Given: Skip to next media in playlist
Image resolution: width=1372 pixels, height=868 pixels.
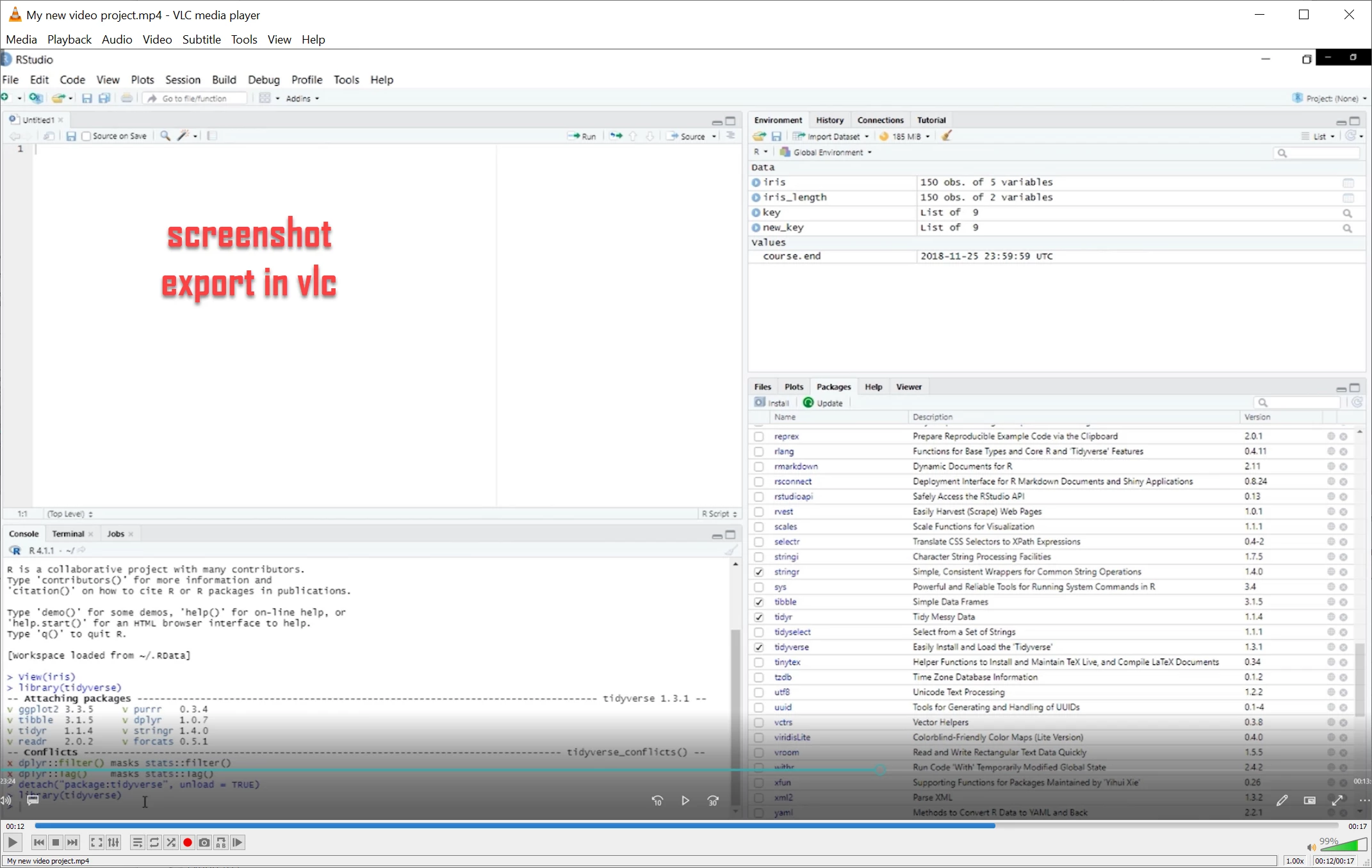Looking at the screenshot, I should click(x=72, y=843).
